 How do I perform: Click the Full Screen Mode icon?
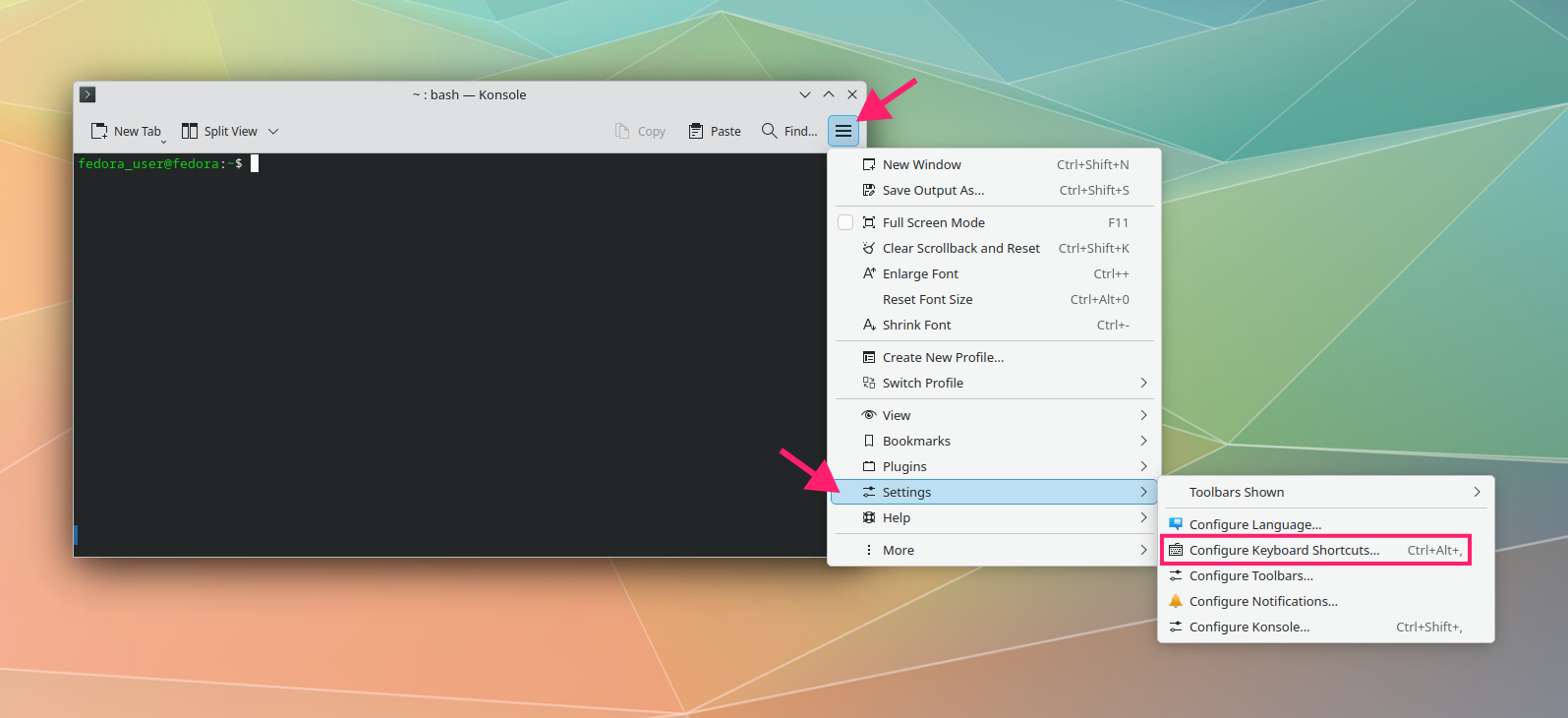[x=869, y=222]
